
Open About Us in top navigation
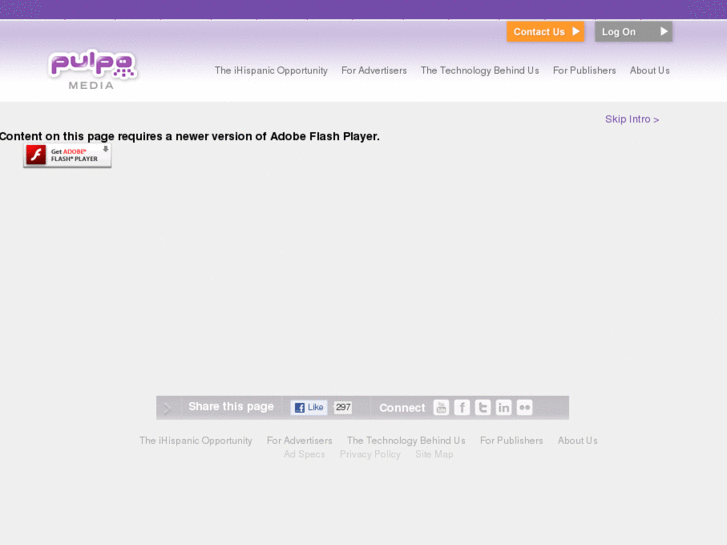(x=650, y=71)
